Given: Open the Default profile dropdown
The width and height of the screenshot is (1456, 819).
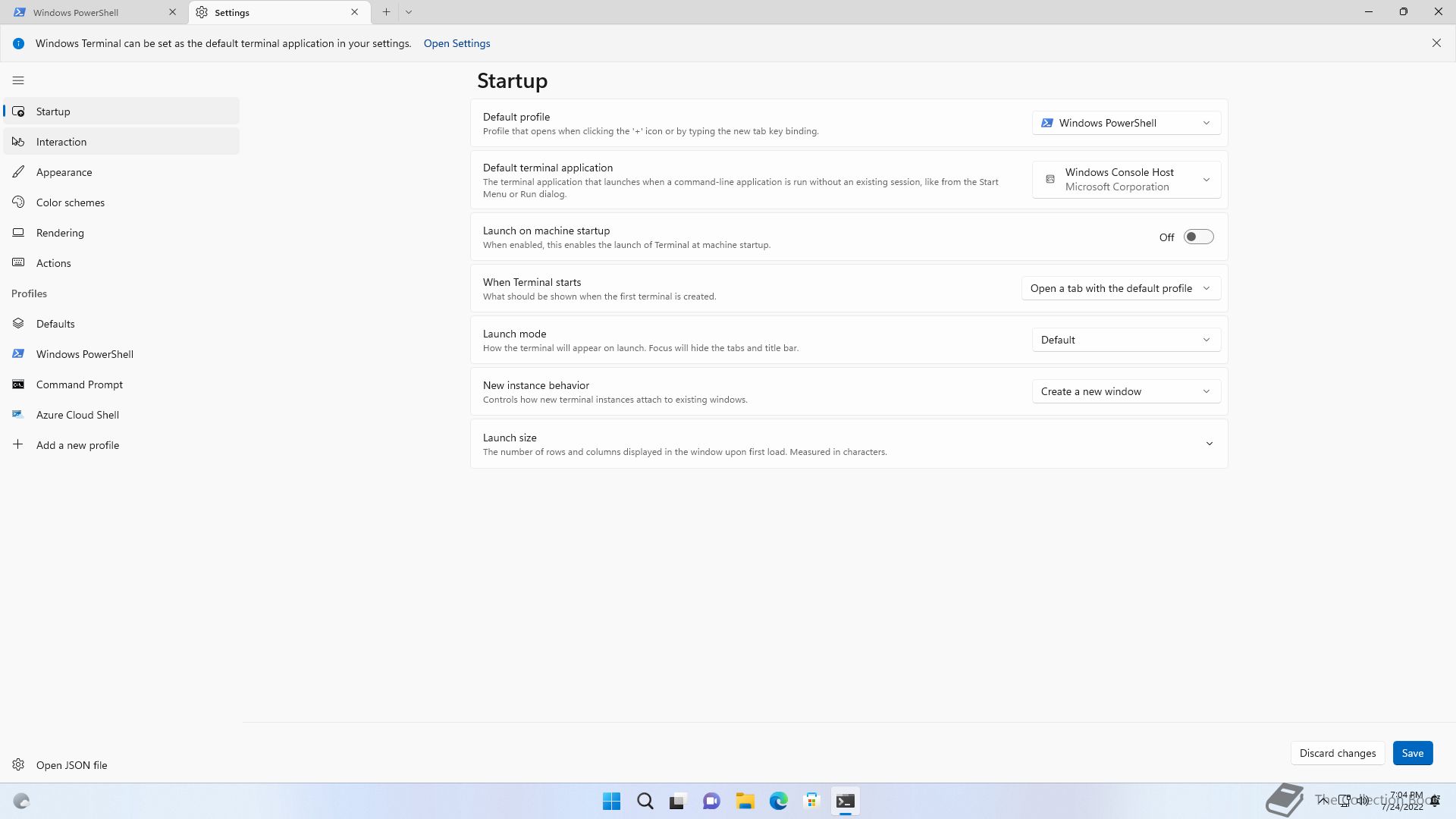Looking at the screenshot, I should [x=1126, y=123].
